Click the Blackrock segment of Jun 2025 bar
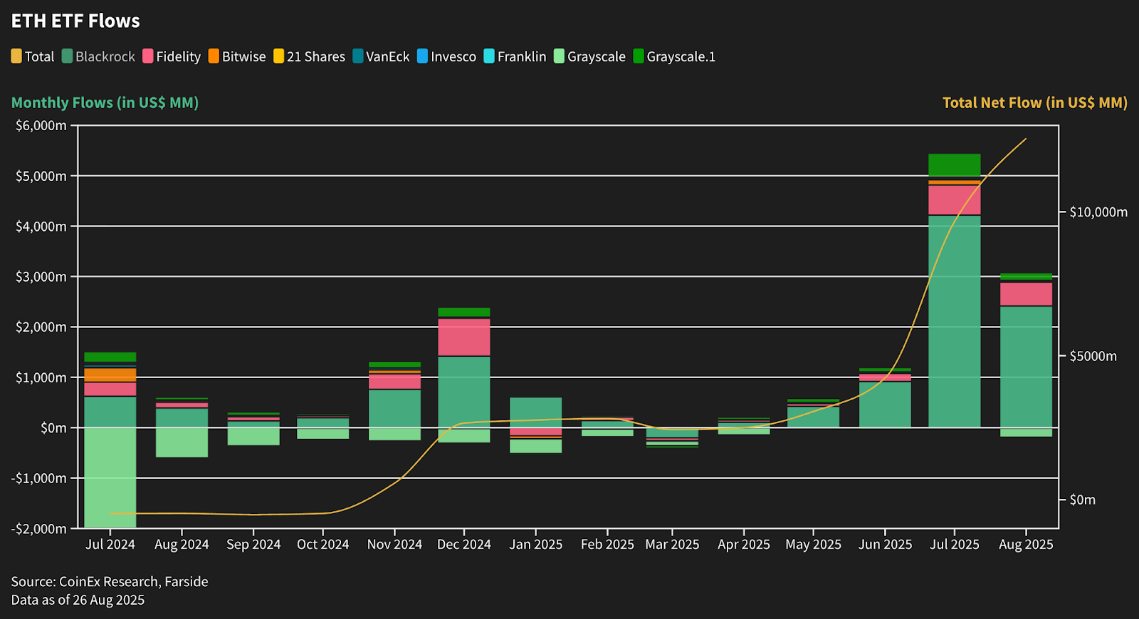The image size is (1139, 619). click(885, 405)
